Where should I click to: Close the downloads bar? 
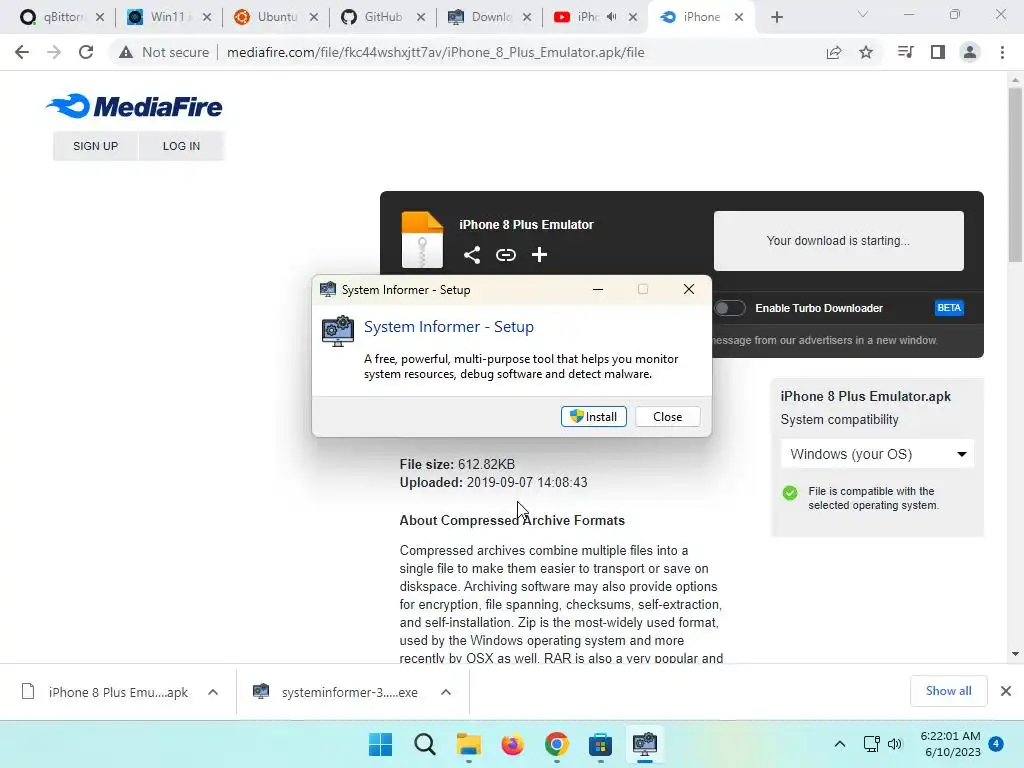pyautogui.click(x=1006, y=691)
